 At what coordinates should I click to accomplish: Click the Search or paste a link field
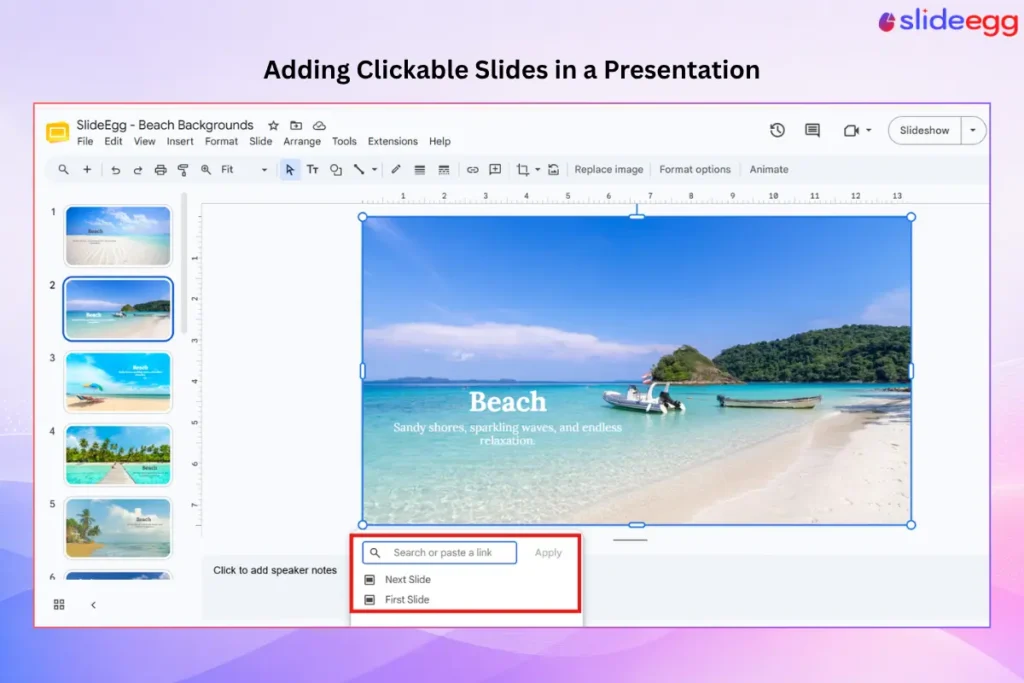point(440,553)
